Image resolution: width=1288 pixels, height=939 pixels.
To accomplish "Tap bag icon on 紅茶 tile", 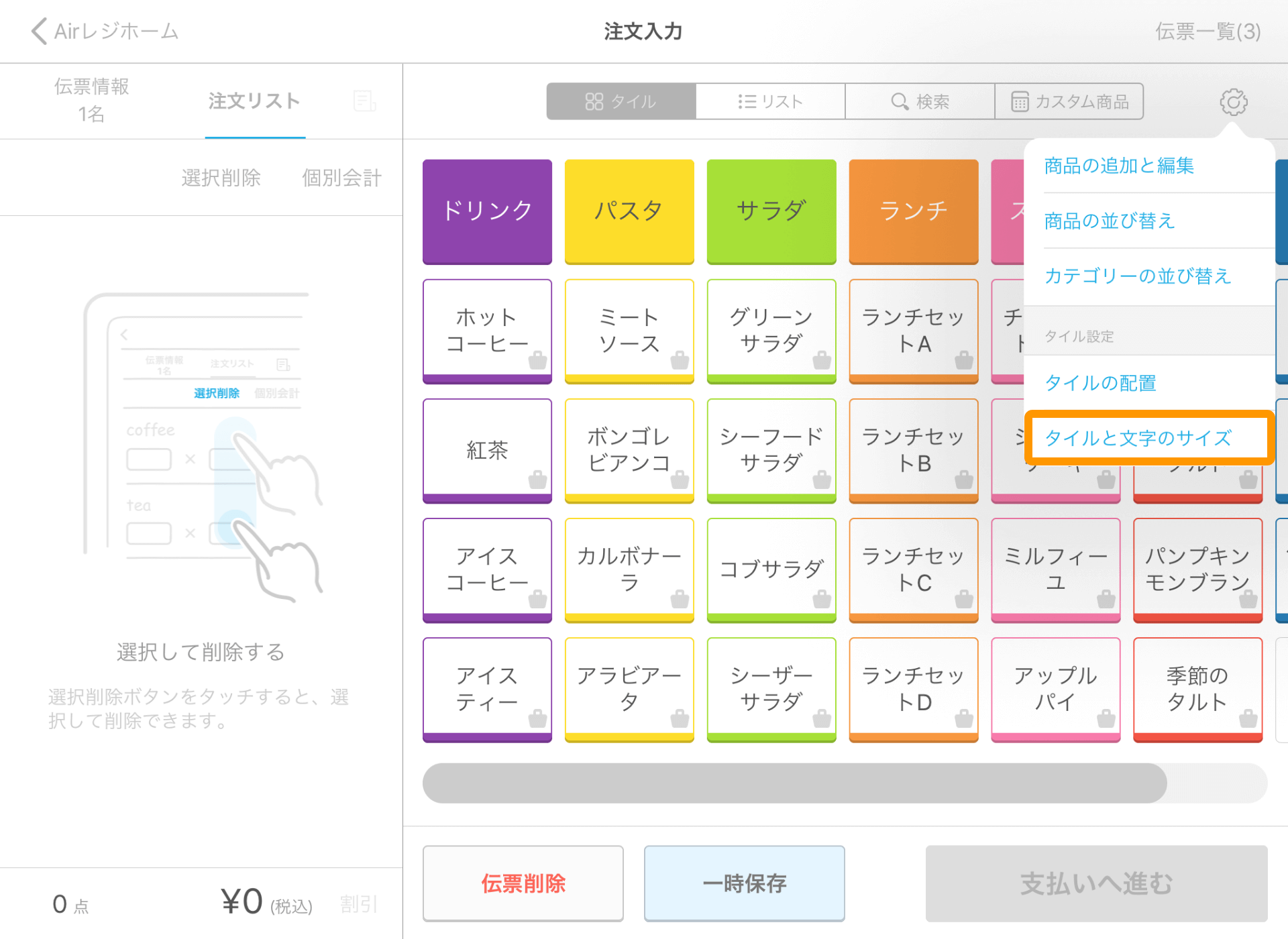I will point(537,480).
